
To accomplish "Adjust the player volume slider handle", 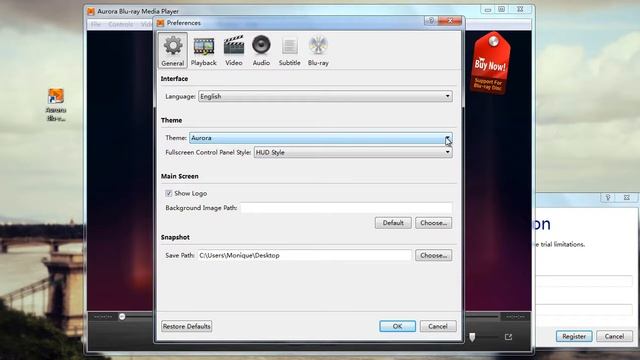I will point(472,337).
